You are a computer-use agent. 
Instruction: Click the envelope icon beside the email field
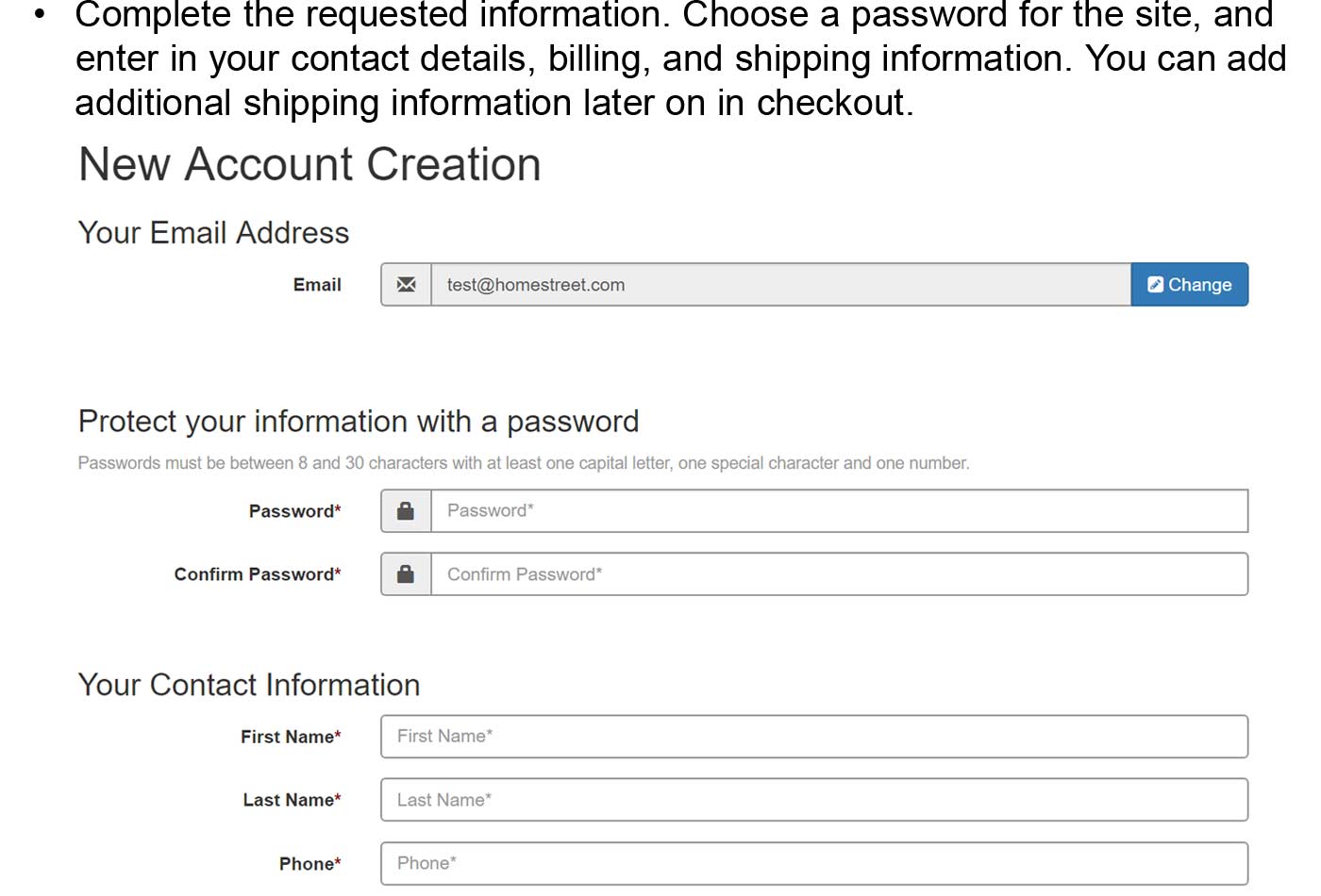[406, 285]
